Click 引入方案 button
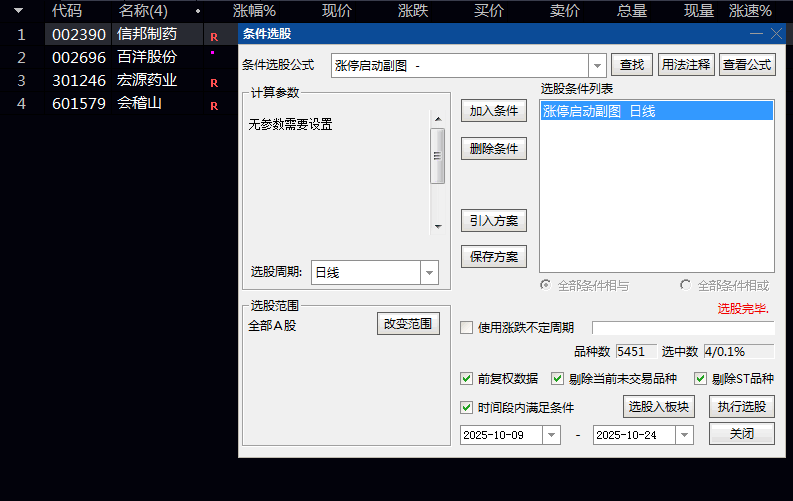 pyautogui.click(x=494, y=221)
